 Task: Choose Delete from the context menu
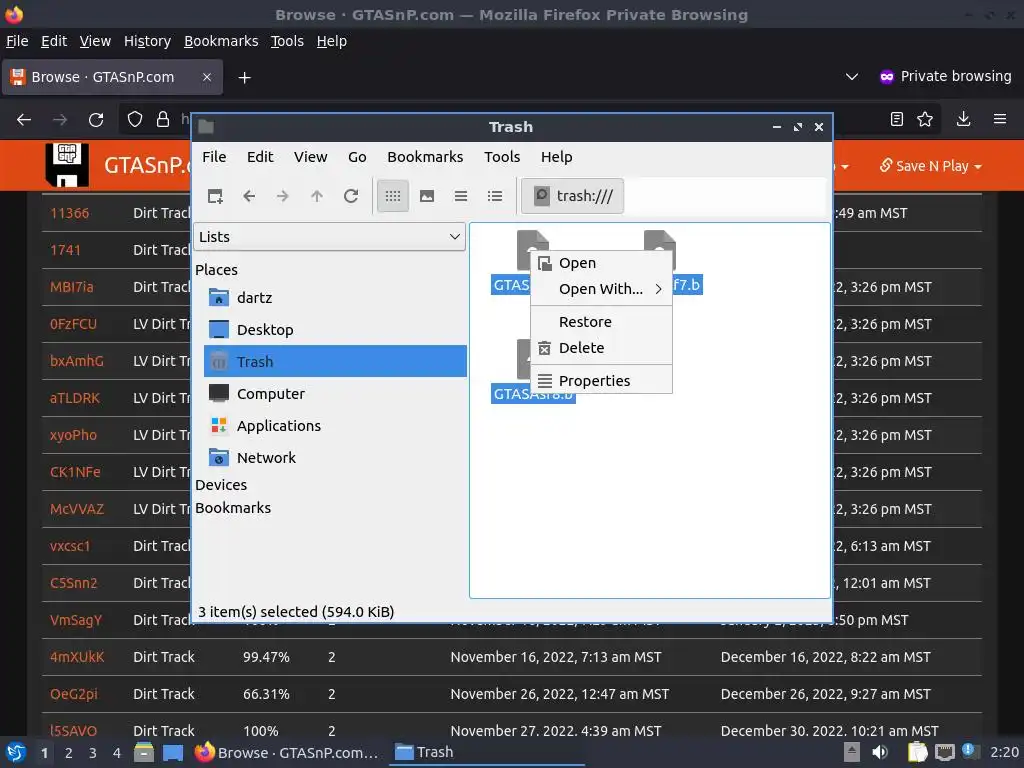coord(601,348)
